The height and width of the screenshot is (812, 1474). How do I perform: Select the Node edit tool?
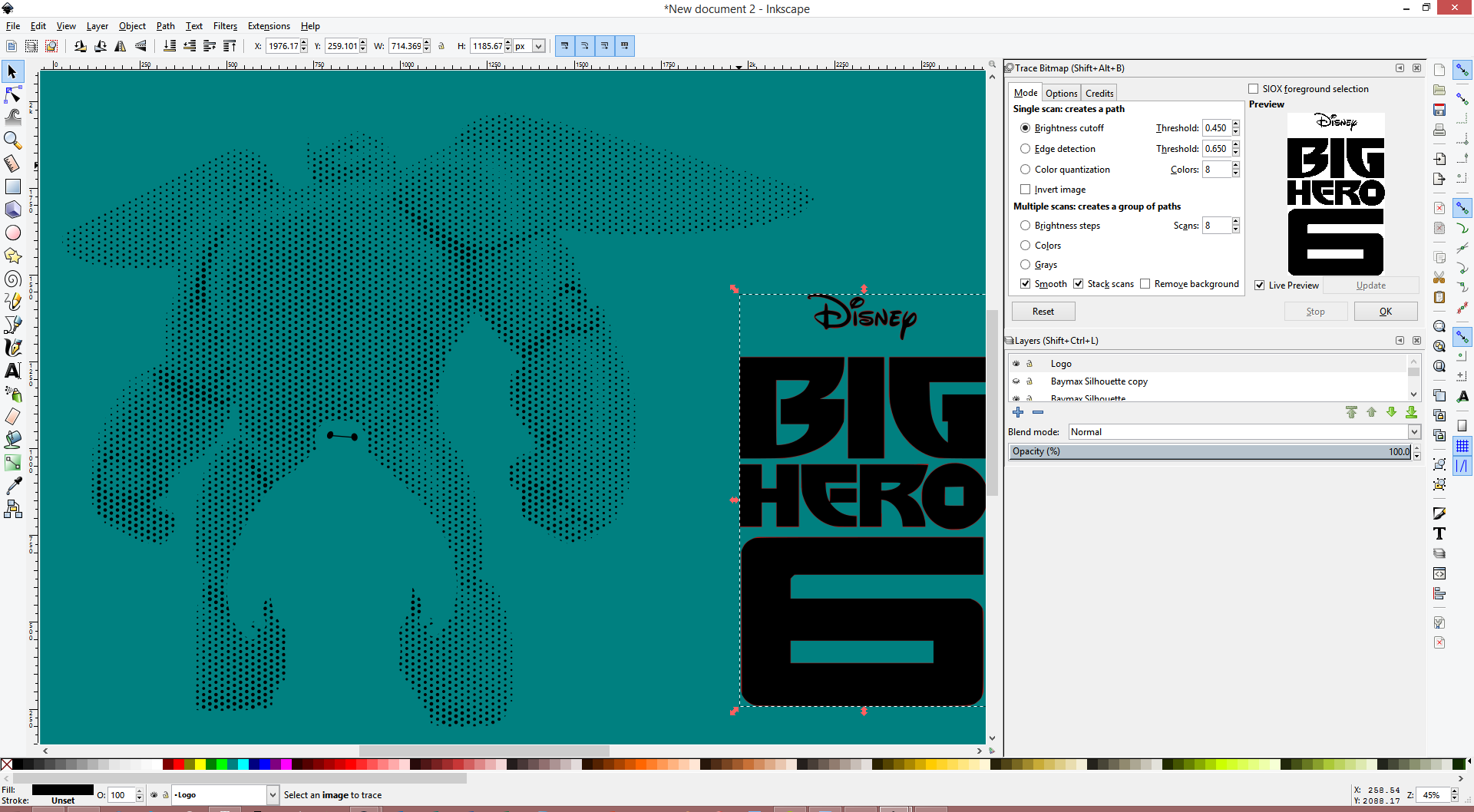13,95
